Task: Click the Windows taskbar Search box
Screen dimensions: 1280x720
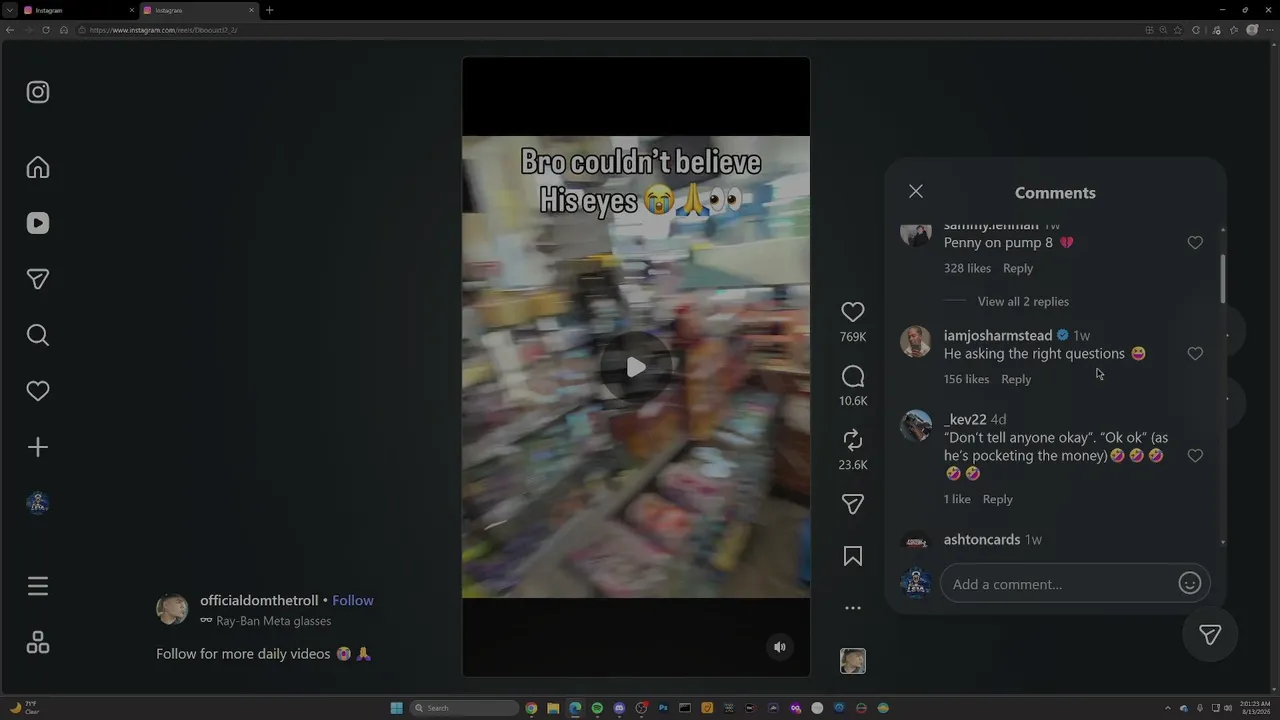Action: click(465, 708)
